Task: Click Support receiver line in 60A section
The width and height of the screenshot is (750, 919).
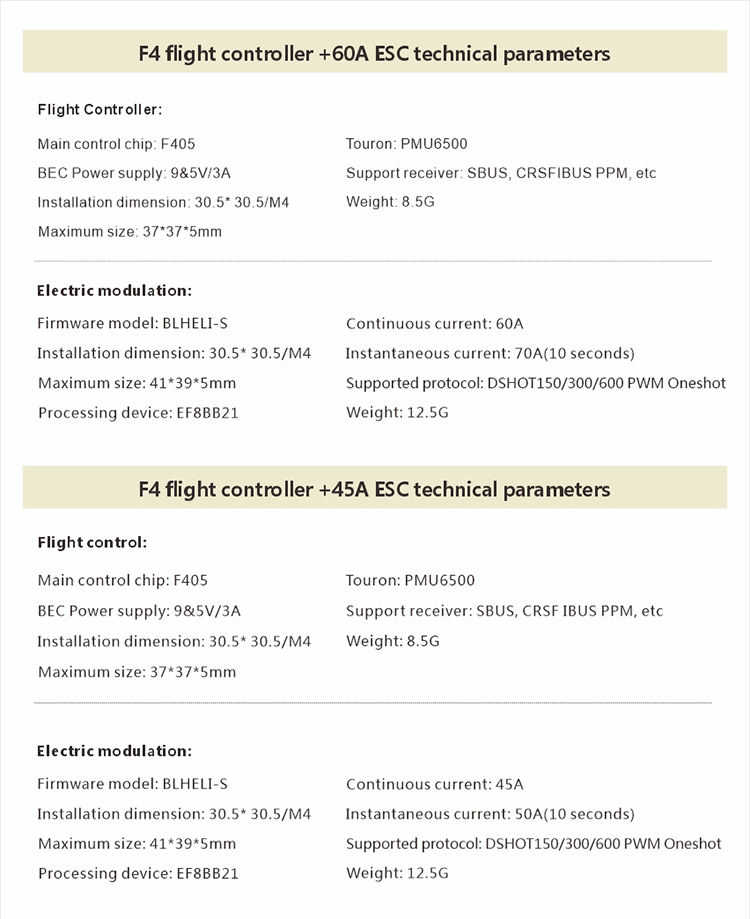Action: click(x=501, y=173)
